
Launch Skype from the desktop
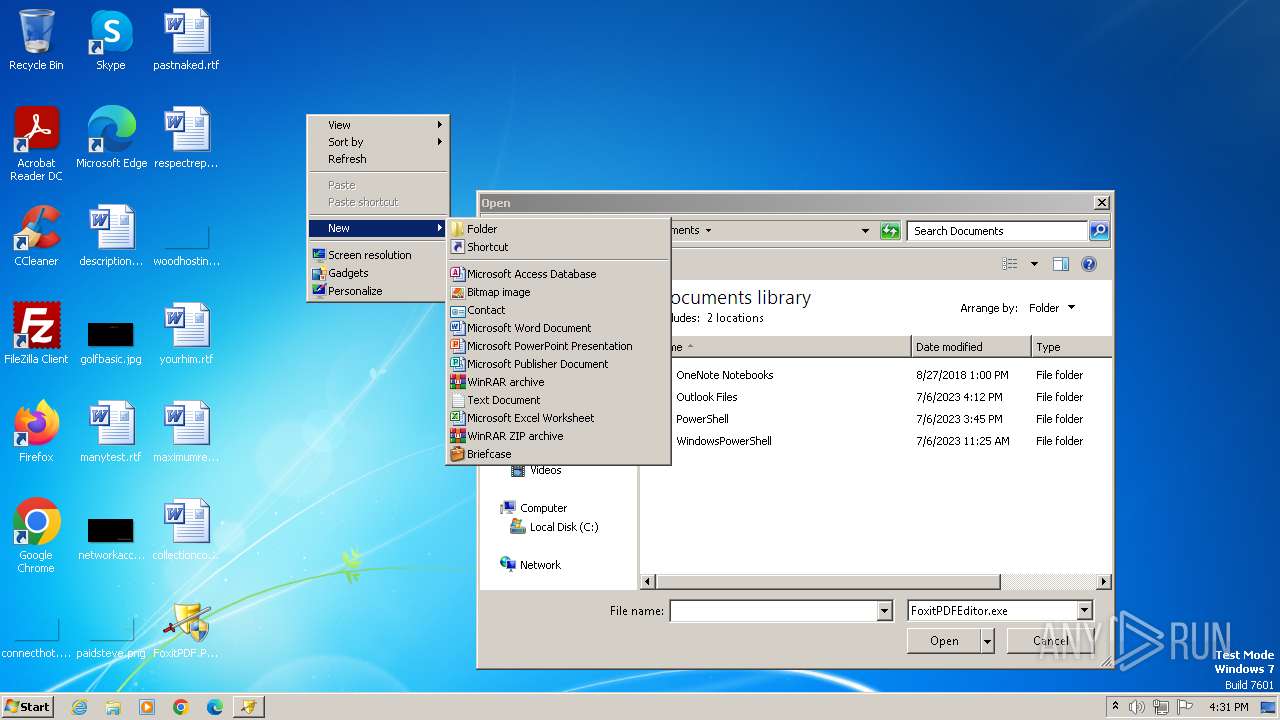(x=110, y=40)
